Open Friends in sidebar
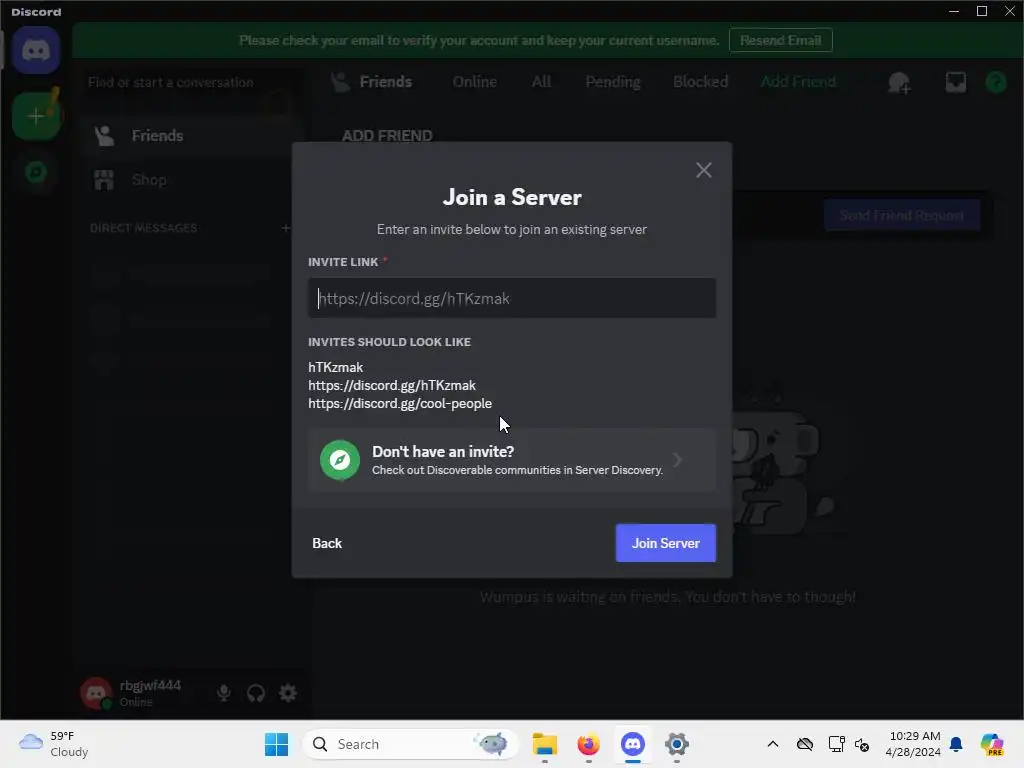 [189, 136]
